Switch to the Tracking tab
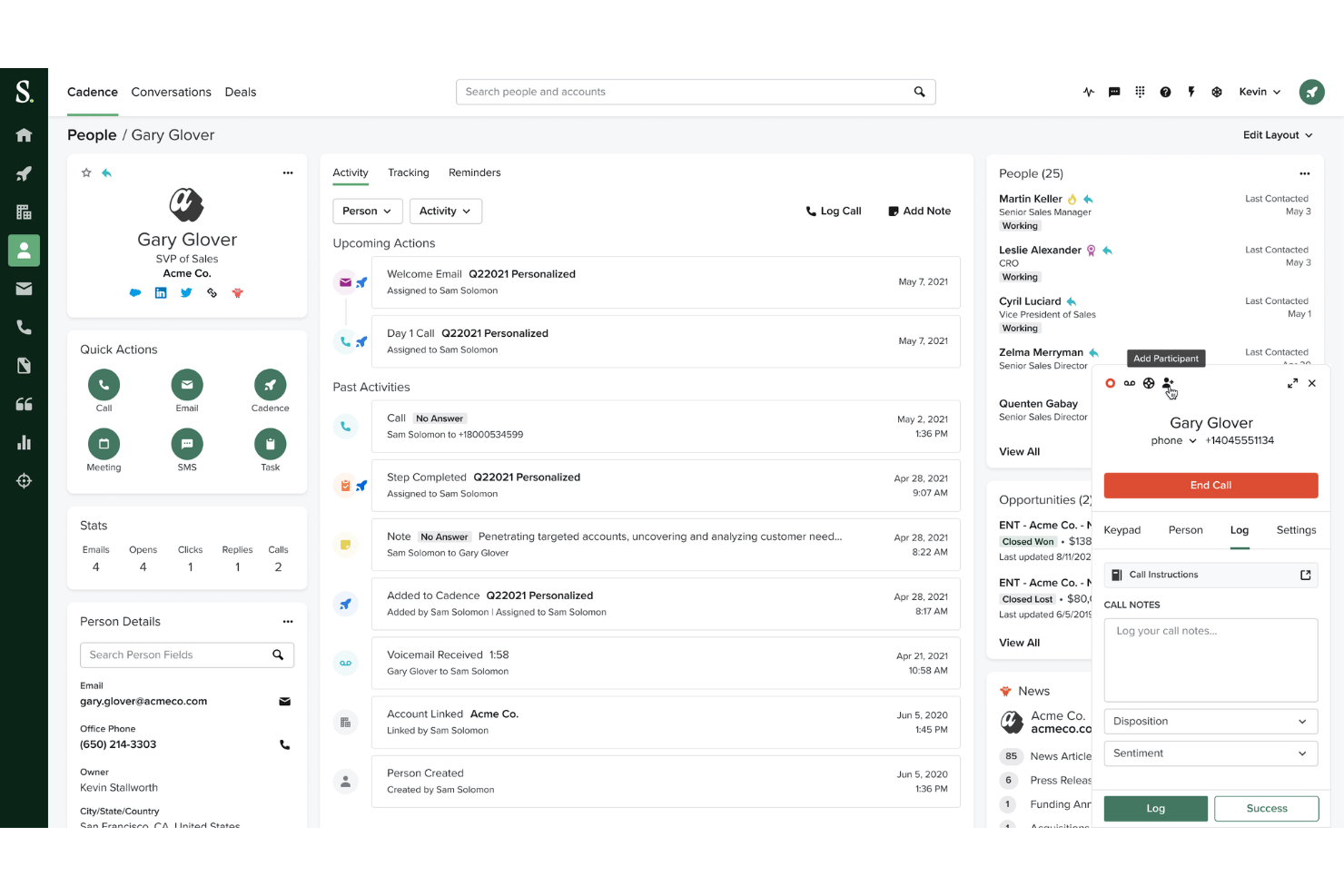1344x896 pixels. pos(409,172)
